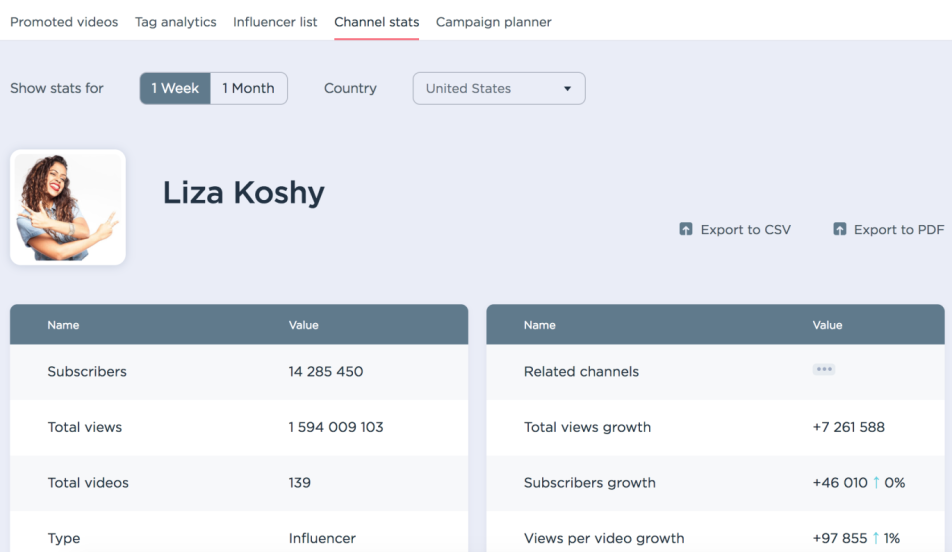Select the Total views row label
952x552 pixels.
click(x=84, y=427)
